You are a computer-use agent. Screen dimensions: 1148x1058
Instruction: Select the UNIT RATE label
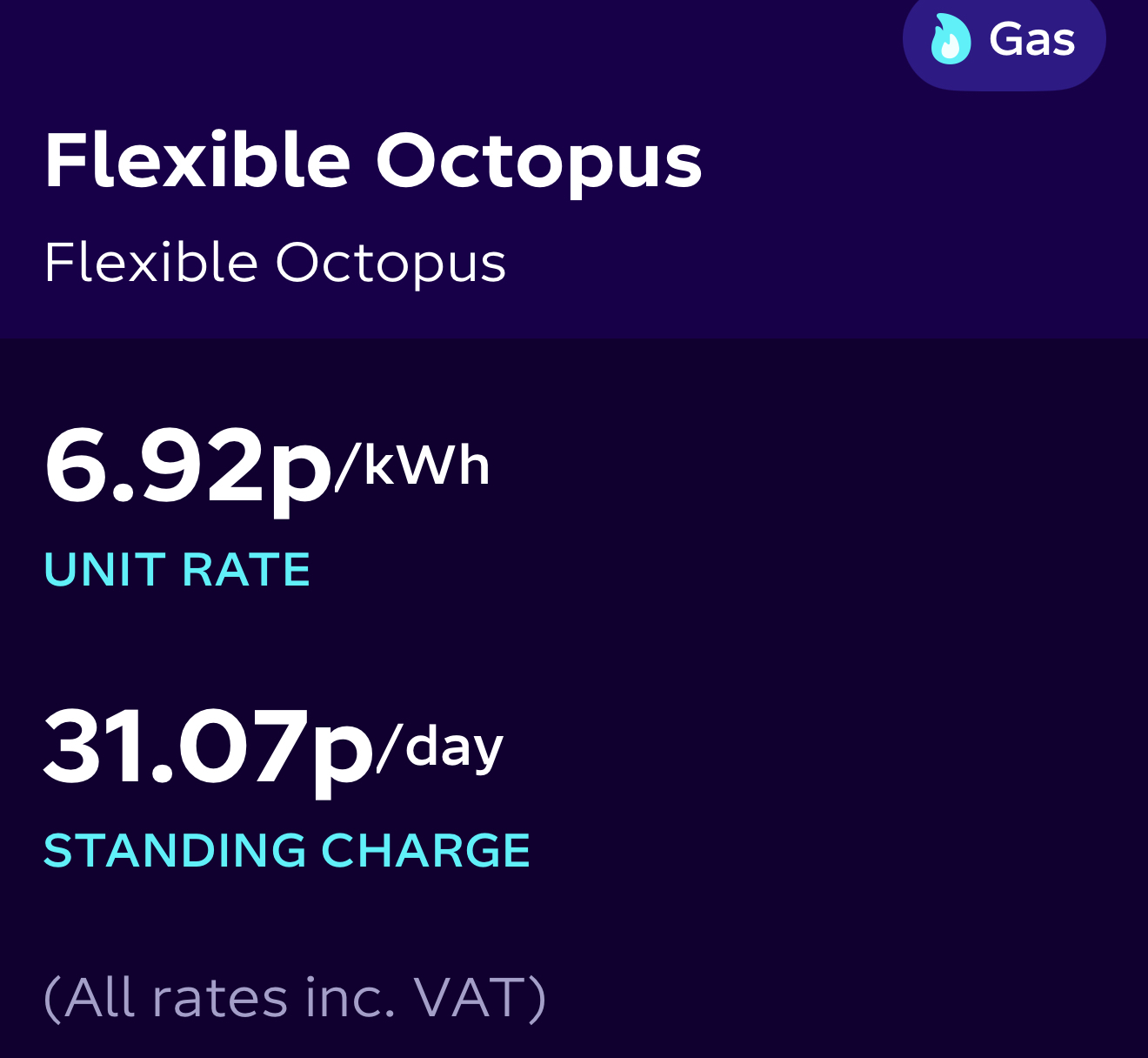[x=177, y=570]
